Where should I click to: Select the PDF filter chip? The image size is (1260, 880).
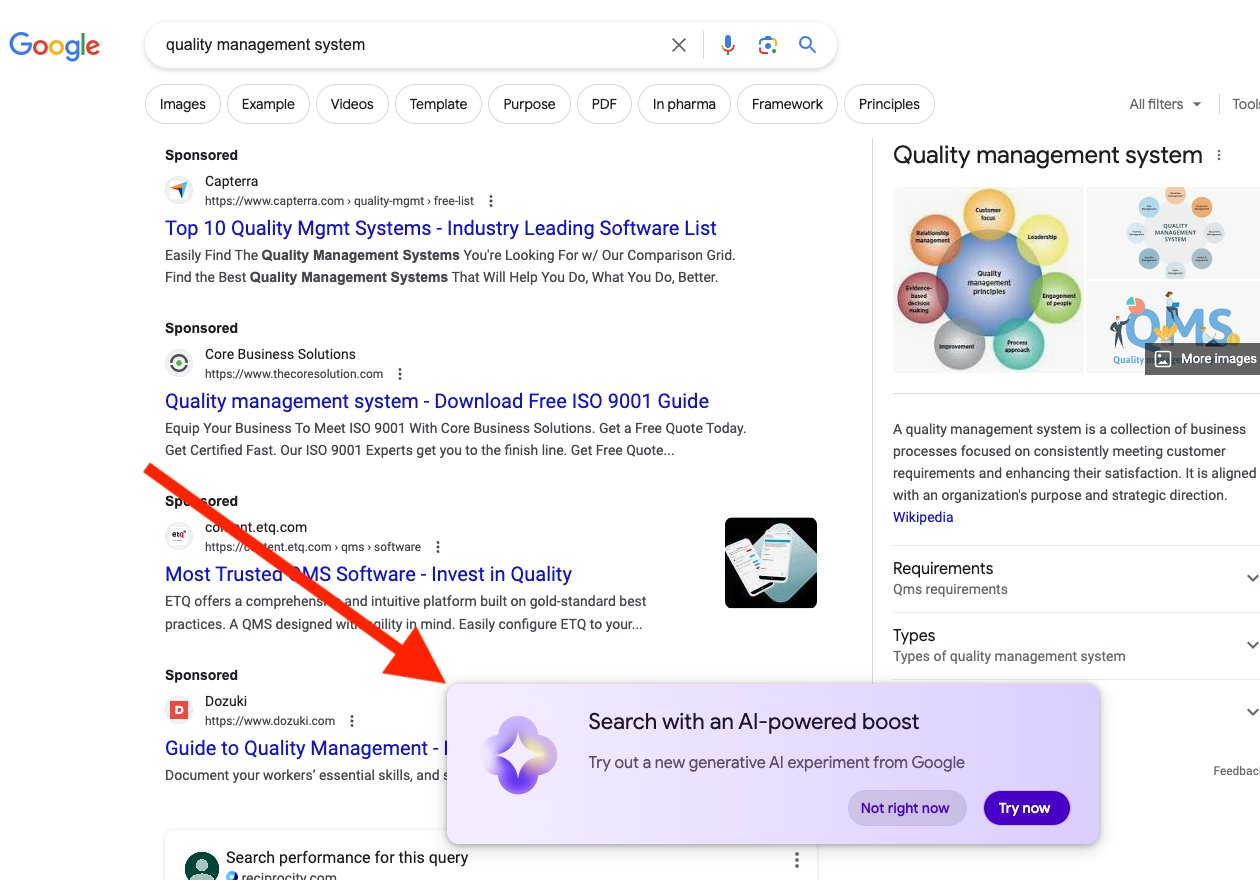point(604,104)
